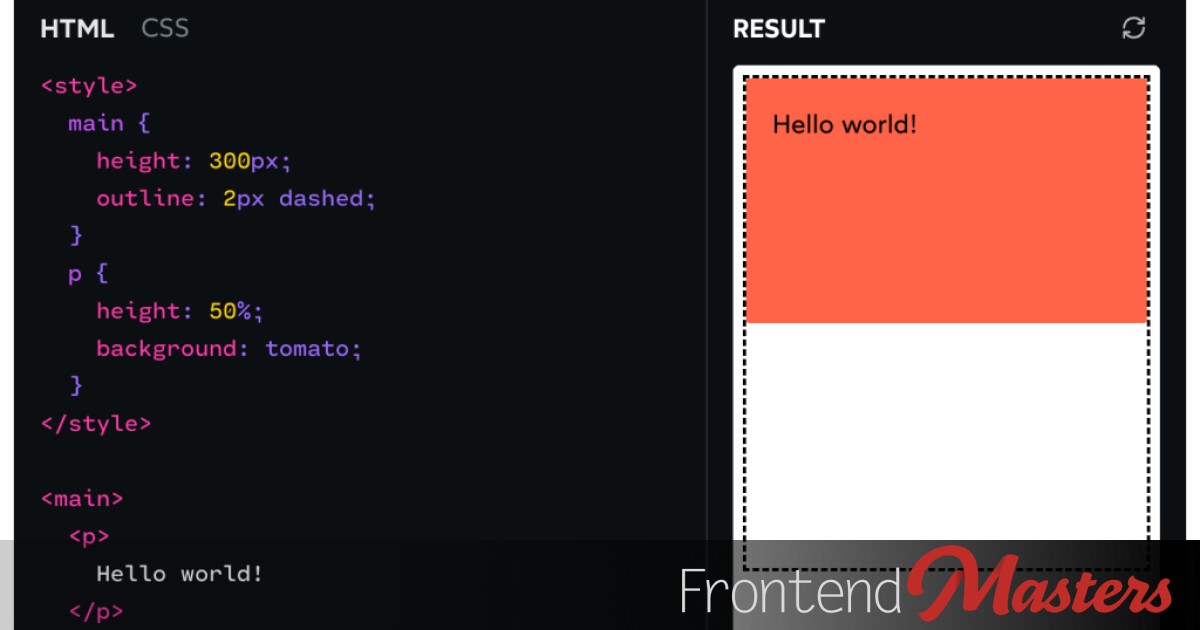
Task: Click Hello world! text in code editor
Action: (x=179, y=574)
